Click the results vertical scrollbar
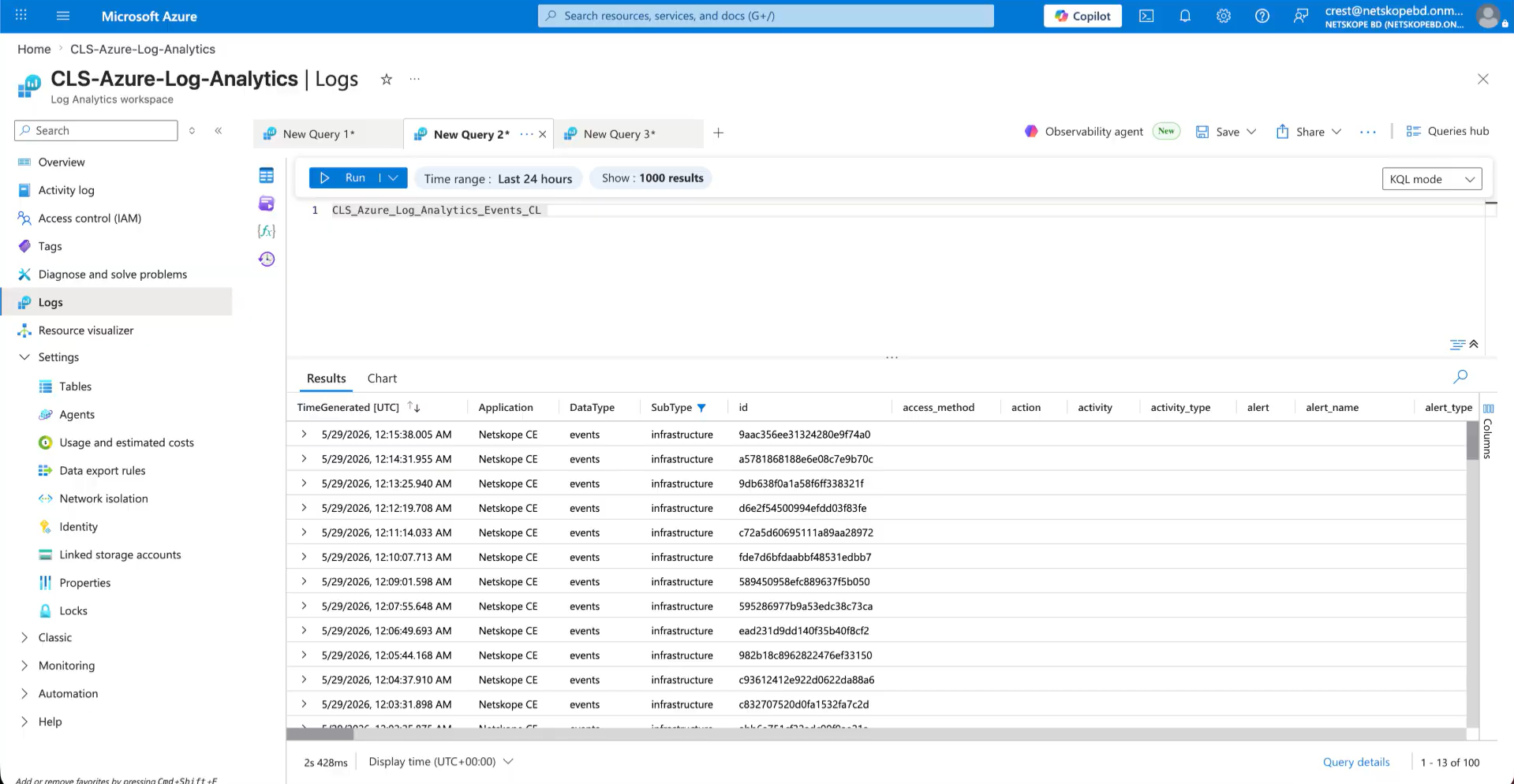This screenshot has width=1514, height=784. point(1473,441)
